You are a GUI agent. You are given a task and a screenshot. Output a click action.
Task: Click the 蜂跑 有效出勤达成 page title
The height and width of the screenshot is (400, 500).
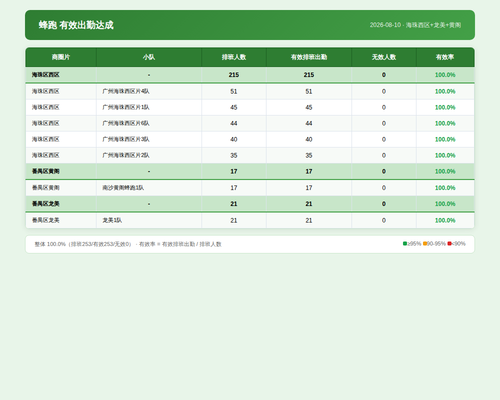point(76,25)
